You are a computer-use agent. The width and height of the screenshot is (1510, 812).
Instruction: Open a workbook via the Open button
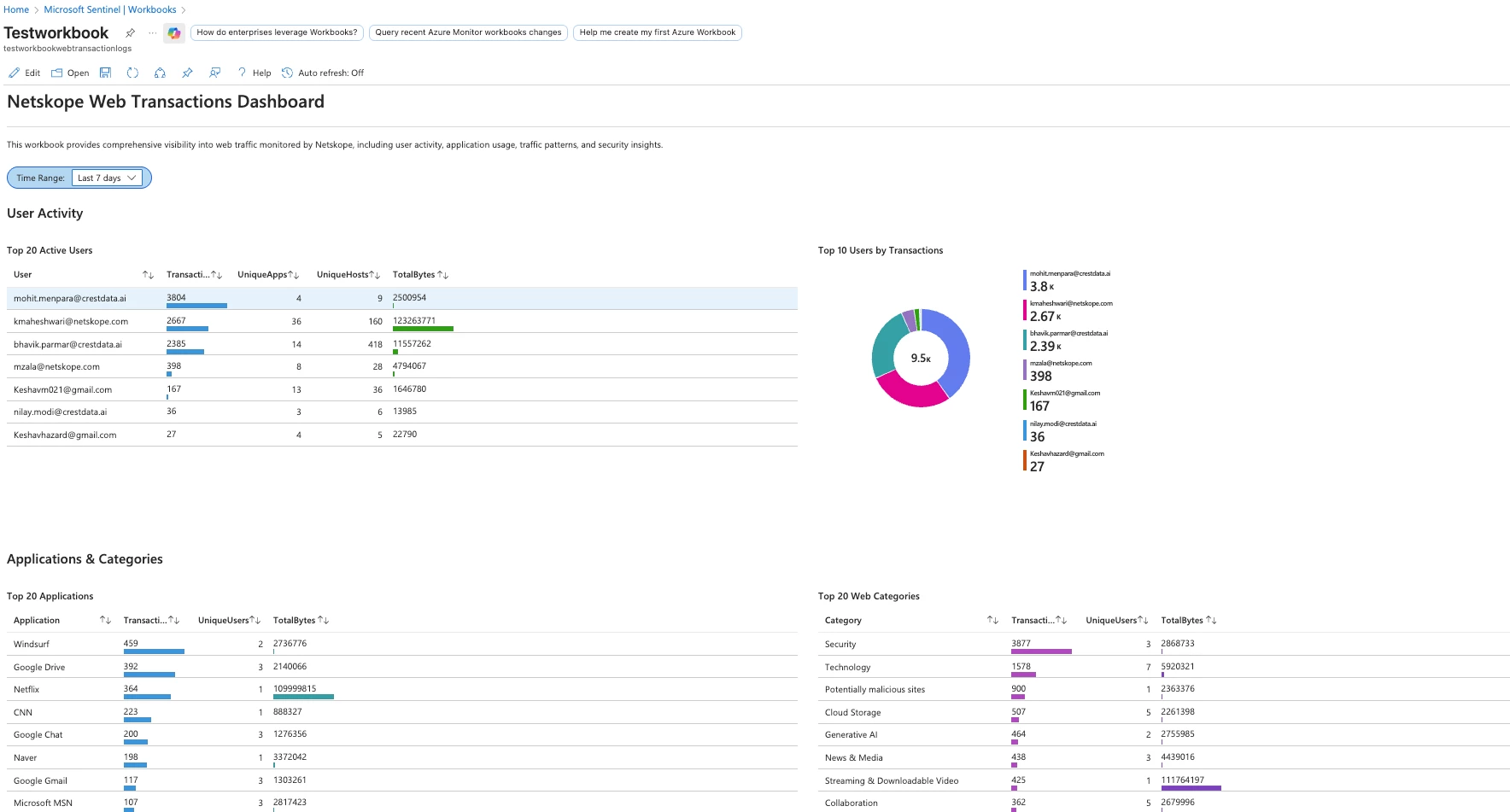tap(70, 73)
